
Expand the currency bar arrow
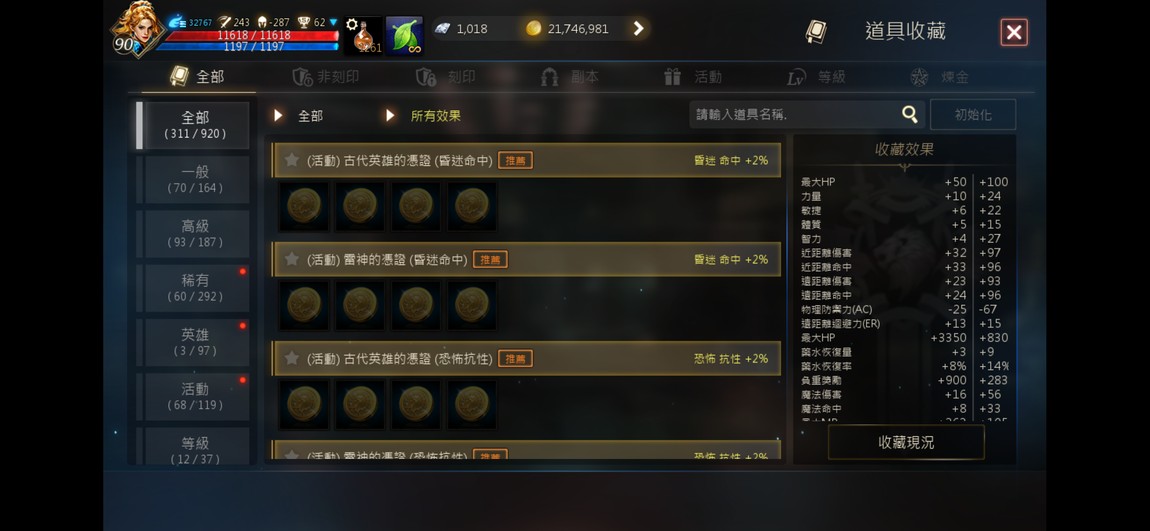tap(638, 29)
